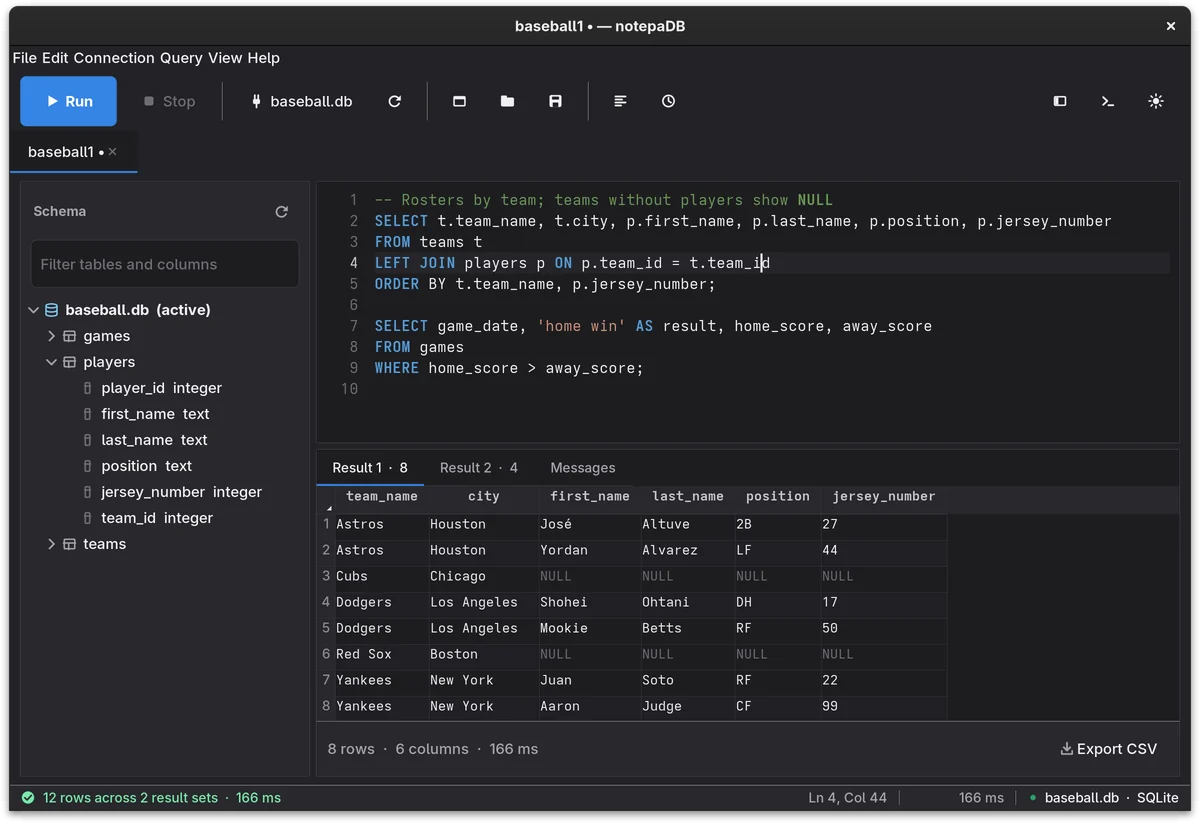Sort by jersey_number column header
1200x823 pixels.
click(x=884, y=496)
